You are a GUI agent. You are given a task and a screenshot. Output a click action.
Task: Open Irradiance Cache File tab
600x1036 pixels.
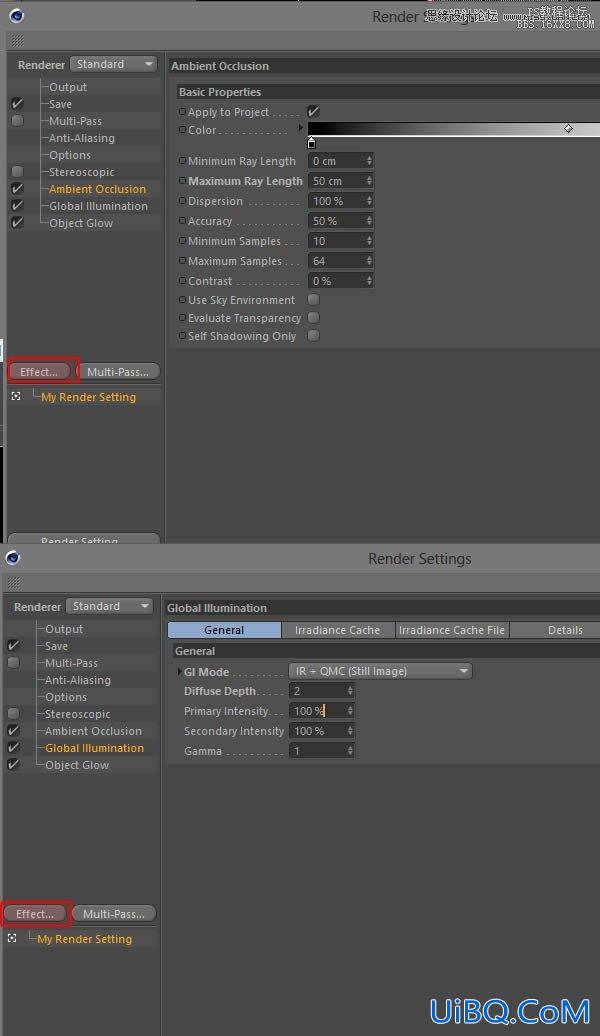pos(452,630)
